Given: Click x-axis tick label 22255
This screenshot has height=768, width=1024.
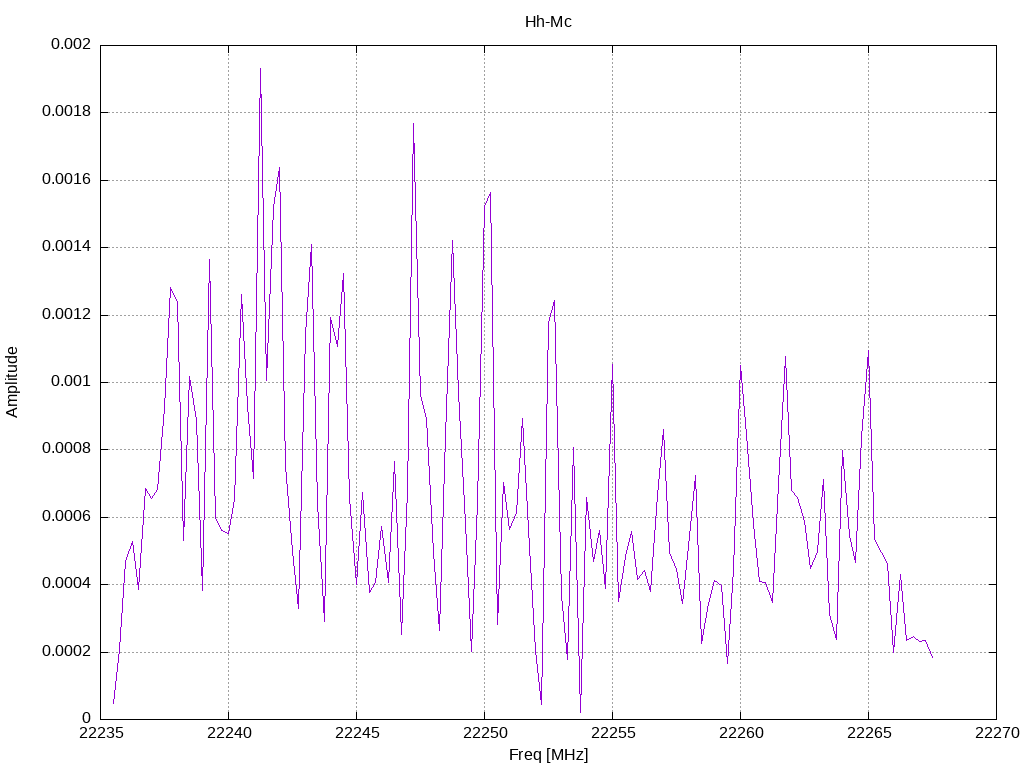Looking at the screenshot, I should (x=613, y=733).
